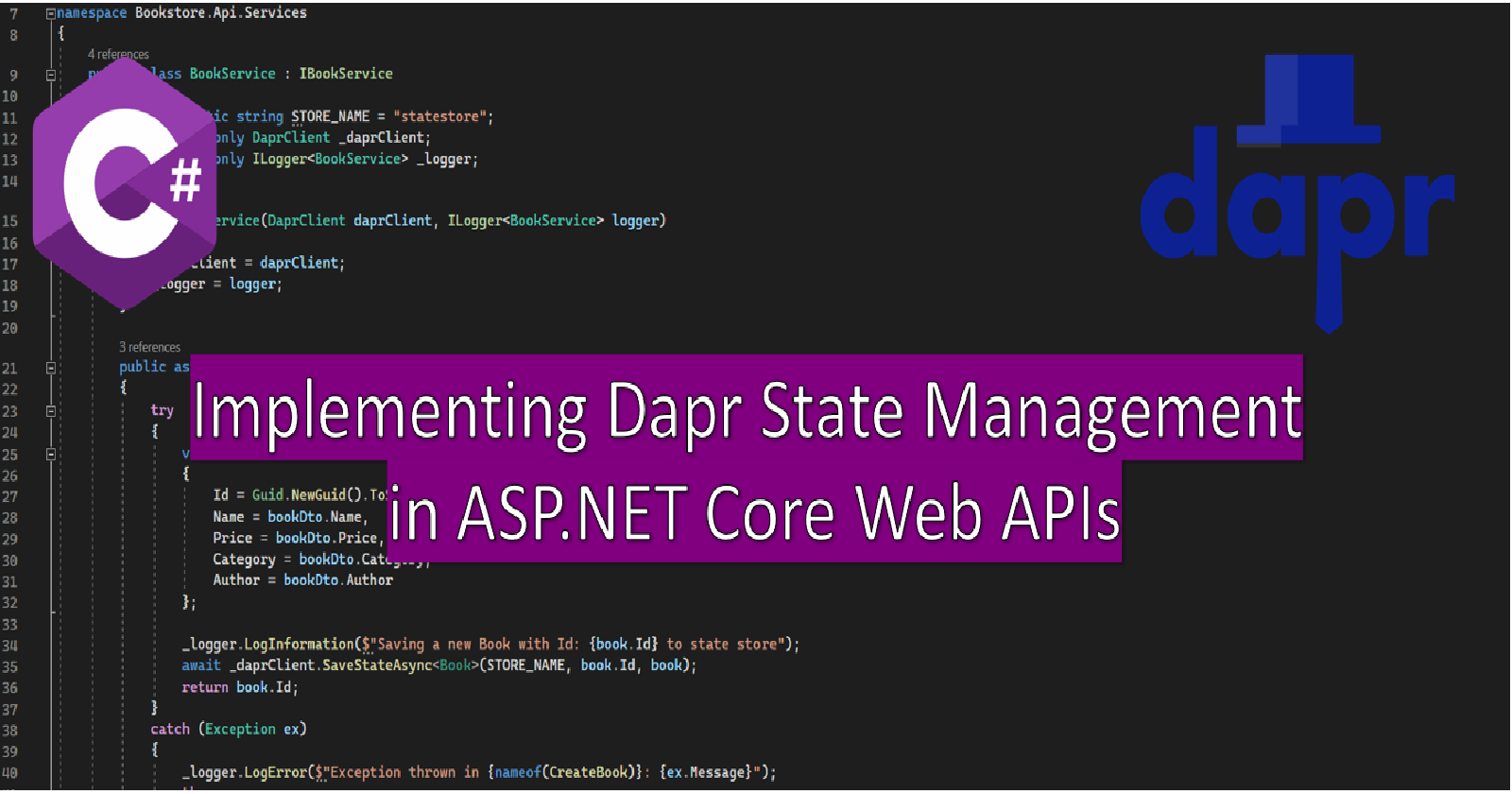Click the _daprClient field on line 12
Viewport: 1512px width, 794px height.
(381, 138)
